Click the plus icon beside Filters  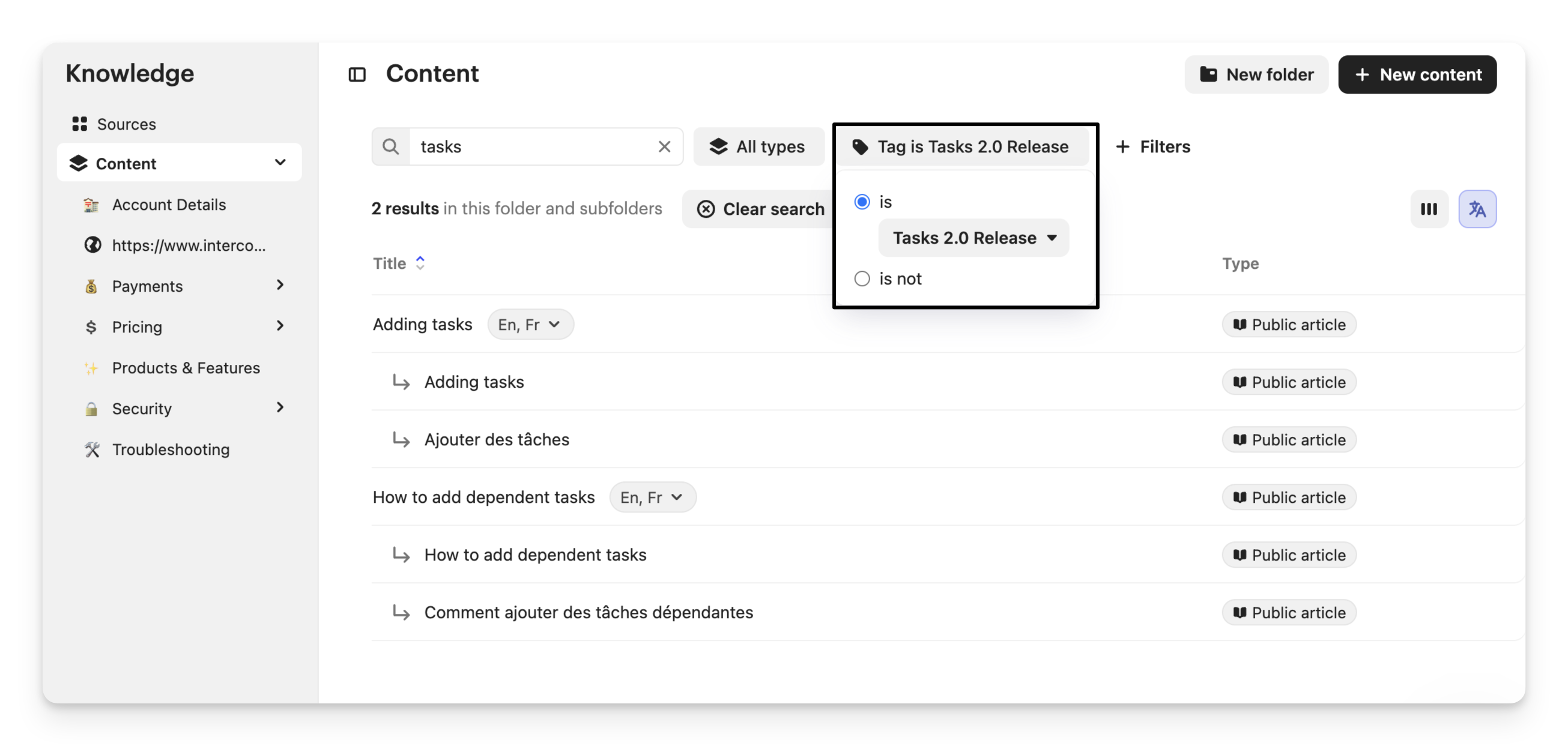1122,146
